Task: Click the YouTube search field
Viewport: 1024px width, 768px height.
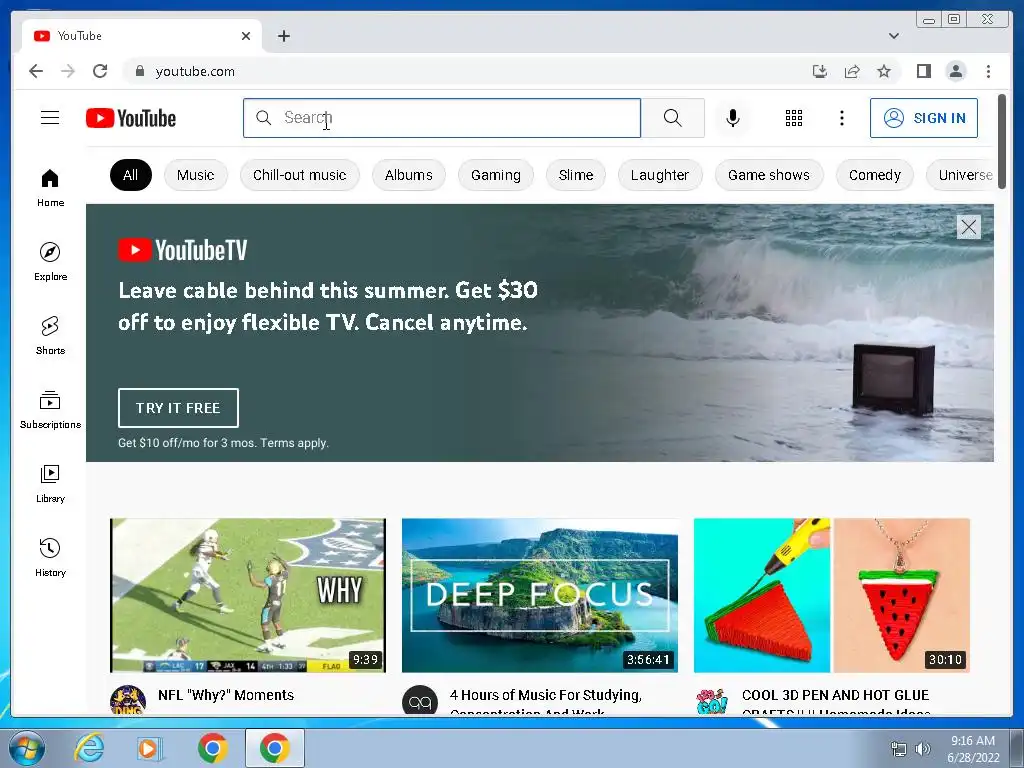Action: pos(442,118)
